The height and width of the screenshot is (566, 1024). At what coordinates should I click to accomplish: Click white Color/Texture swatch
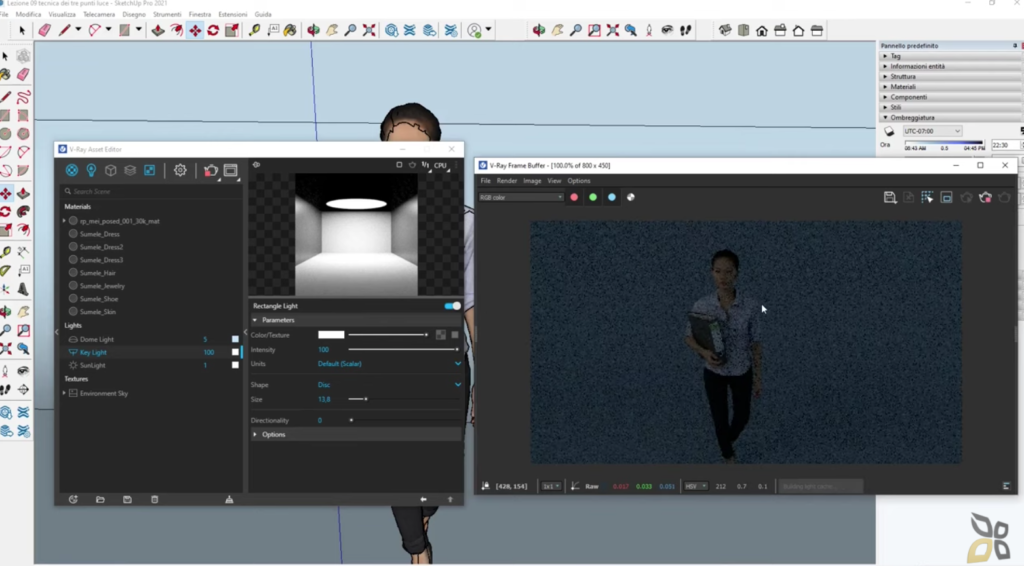point(331,335)
